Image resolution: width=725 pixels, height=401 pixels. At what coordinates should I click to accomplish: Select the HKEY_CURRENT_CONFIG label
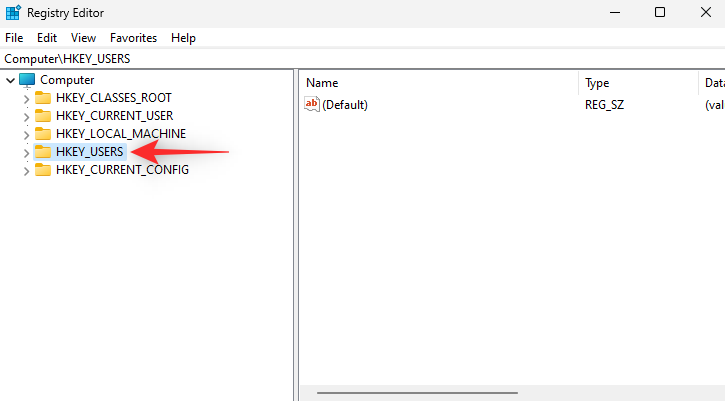pos(123,170)
